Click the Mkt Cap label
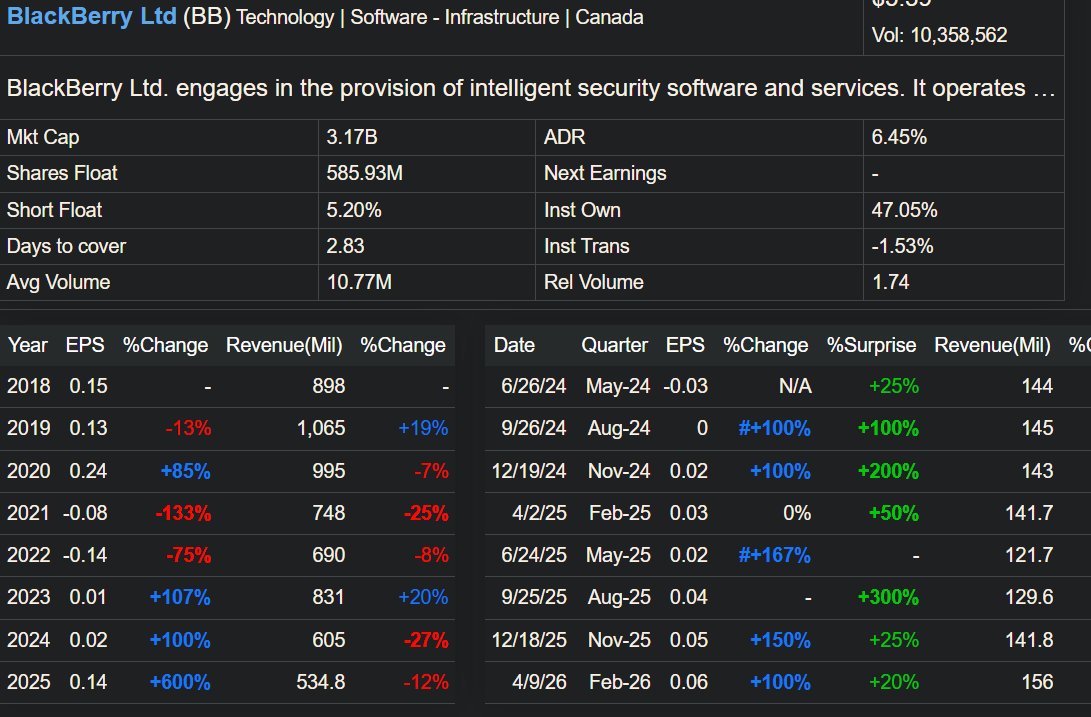1091x717 pixels. (x=43, y=137)
